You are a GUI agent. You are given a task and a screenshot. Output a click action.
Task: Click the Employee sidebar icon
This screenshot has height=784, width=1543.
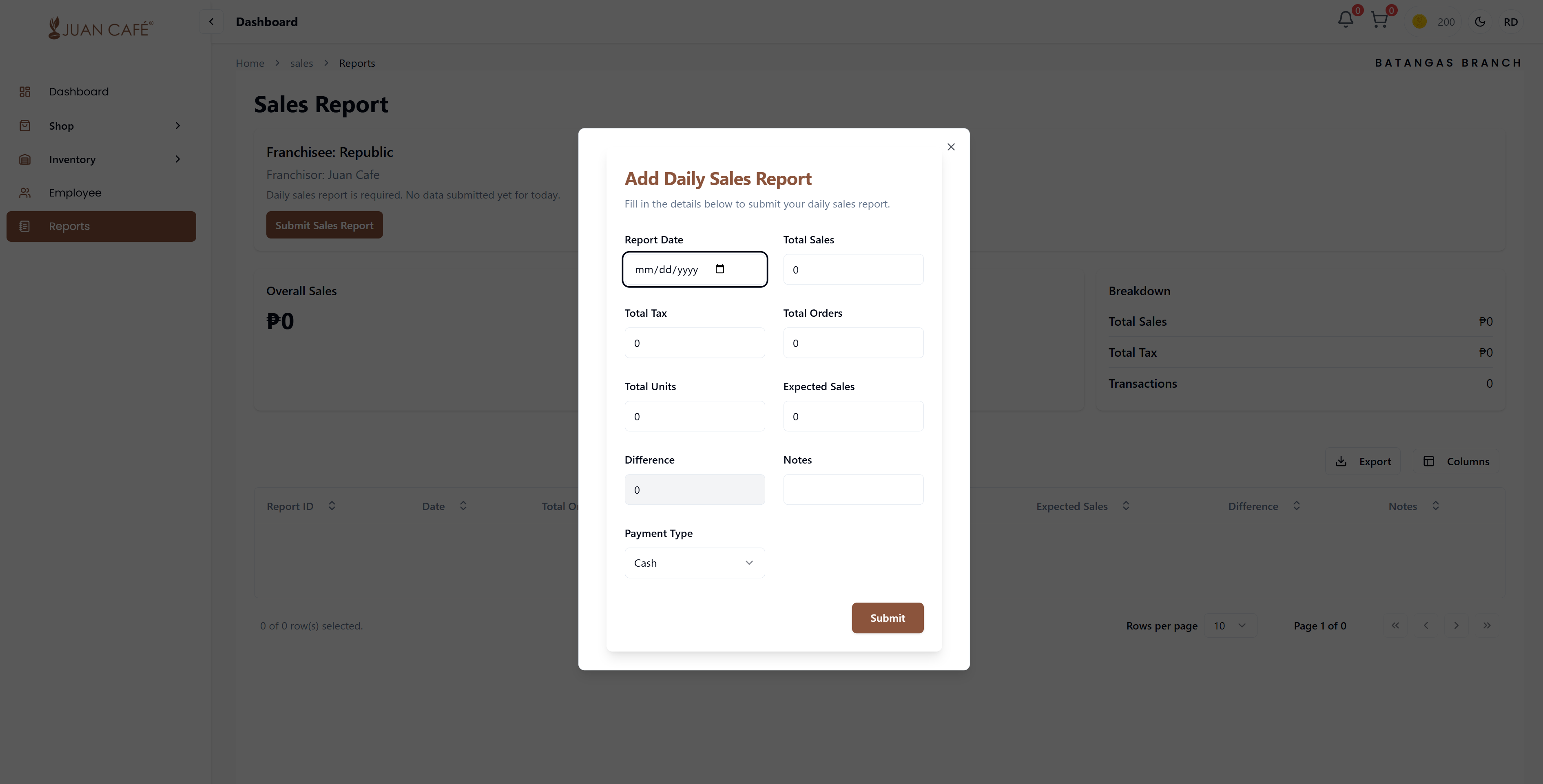24,192
